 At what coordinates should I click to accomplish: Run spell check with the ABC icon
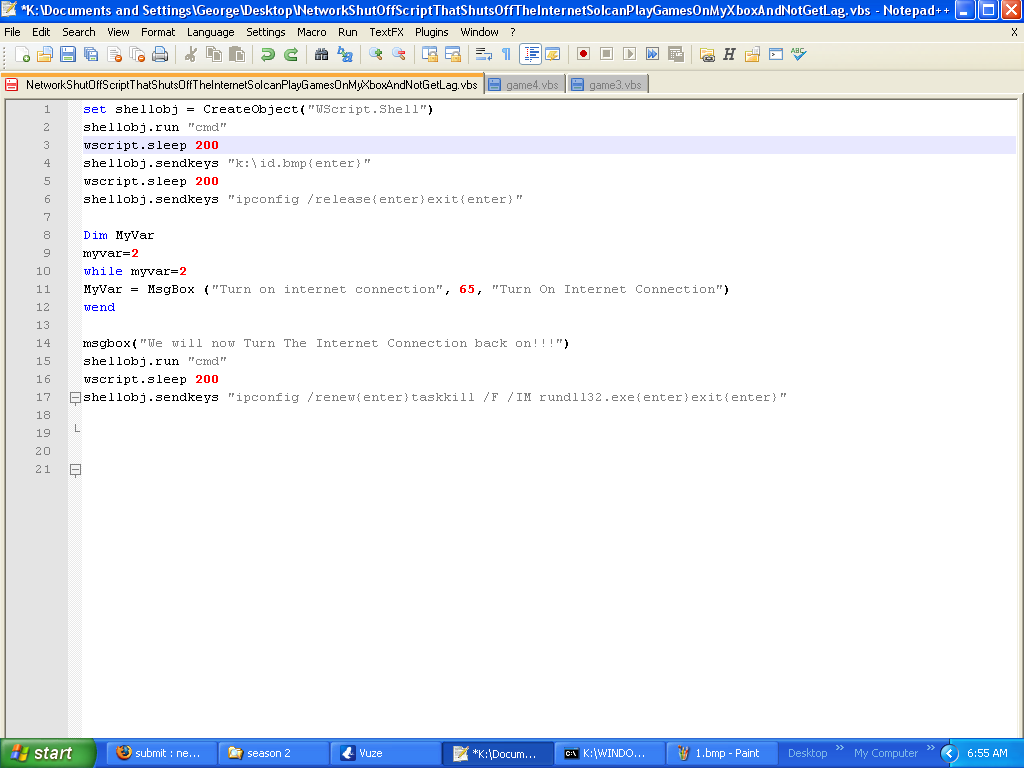798,54
